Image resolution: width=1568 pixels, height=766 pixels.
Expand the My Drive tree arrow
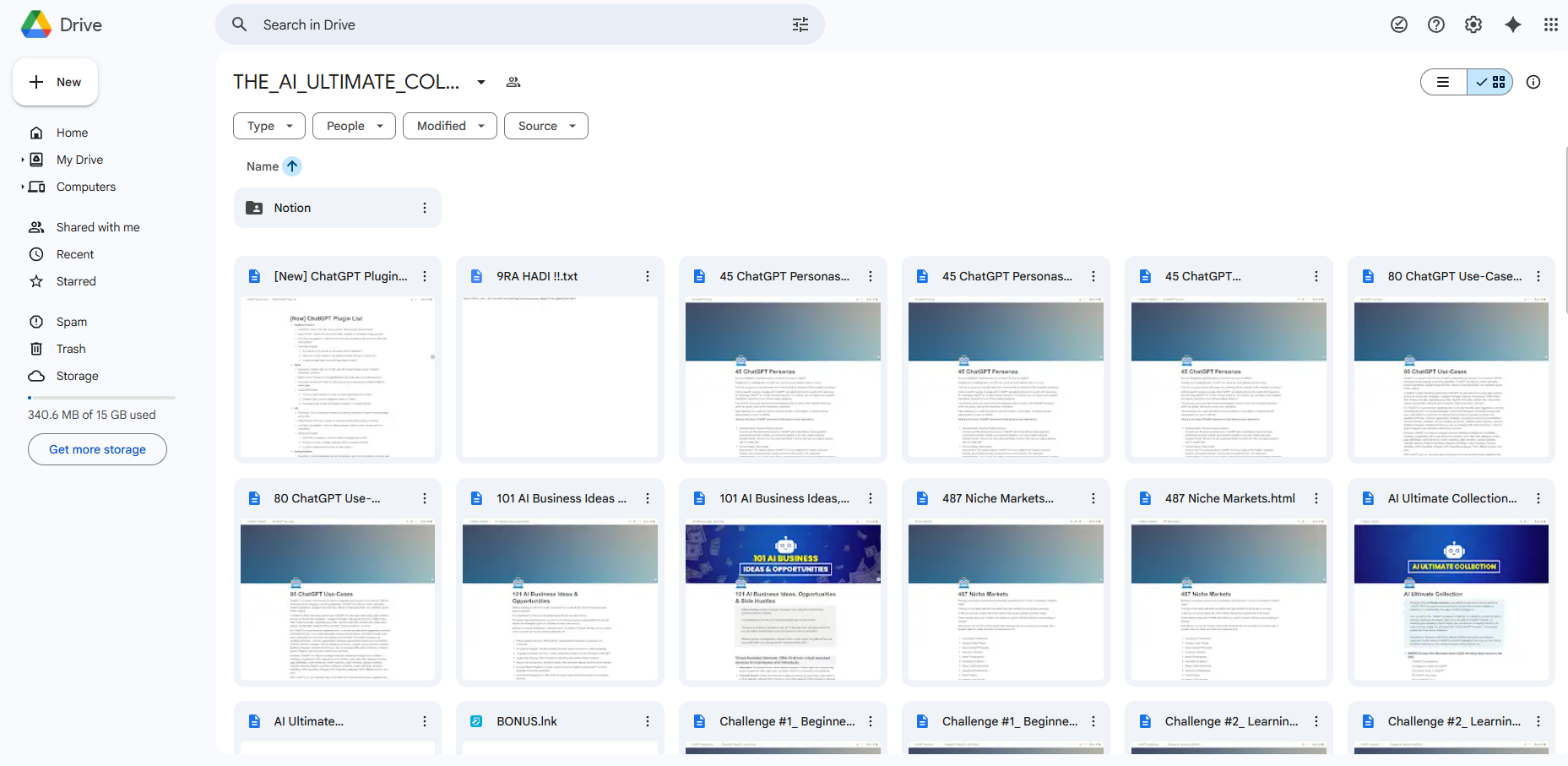point(23,160)
